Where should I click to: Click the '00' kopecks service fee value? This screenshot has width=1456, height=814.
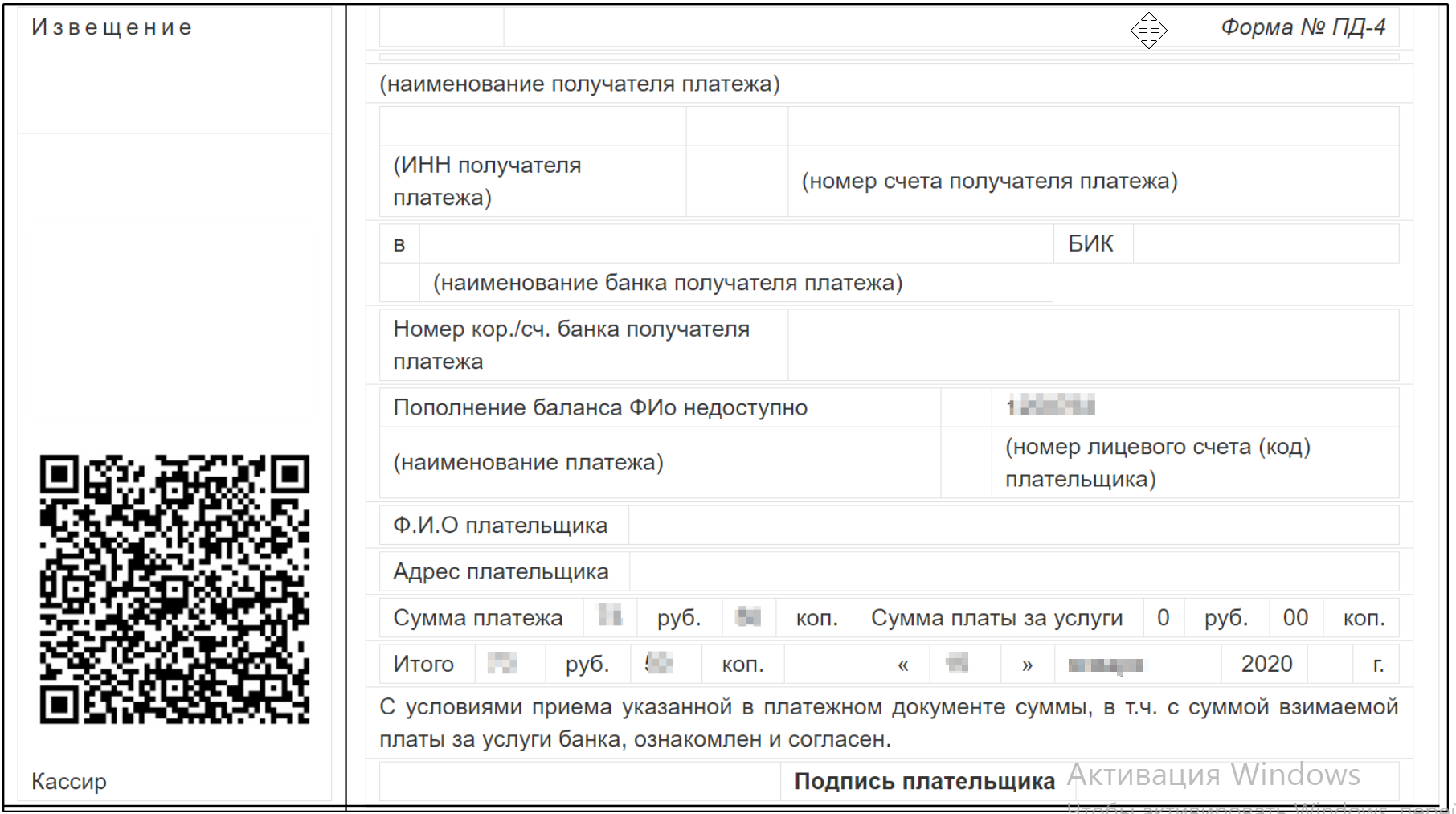coord(1295,617)
